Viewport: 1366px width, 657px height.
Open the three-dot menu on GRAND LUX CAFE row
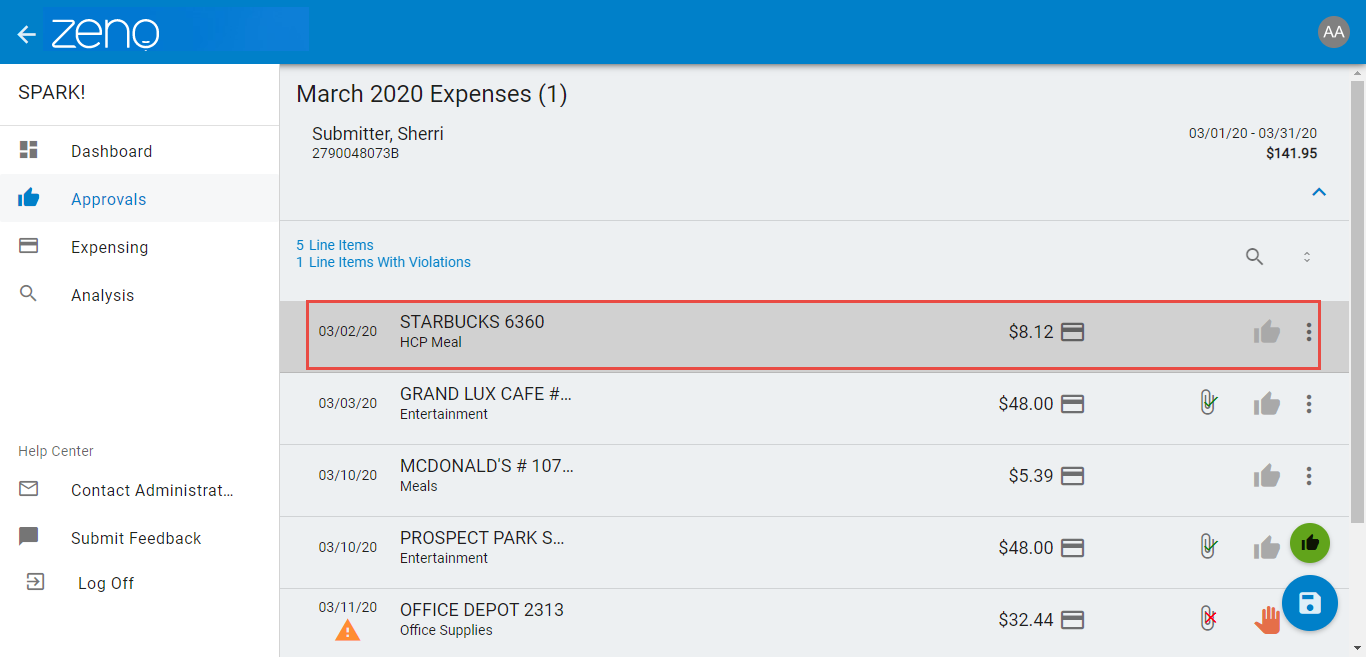[1309, 403]
